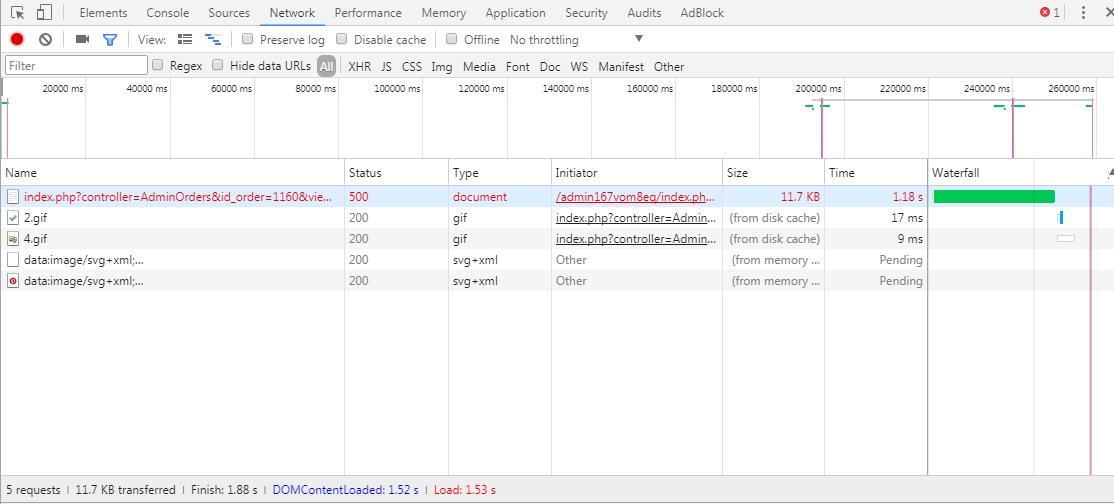Clear the network log
Screen dimensions: 1114x504
(x=45, y=39)
